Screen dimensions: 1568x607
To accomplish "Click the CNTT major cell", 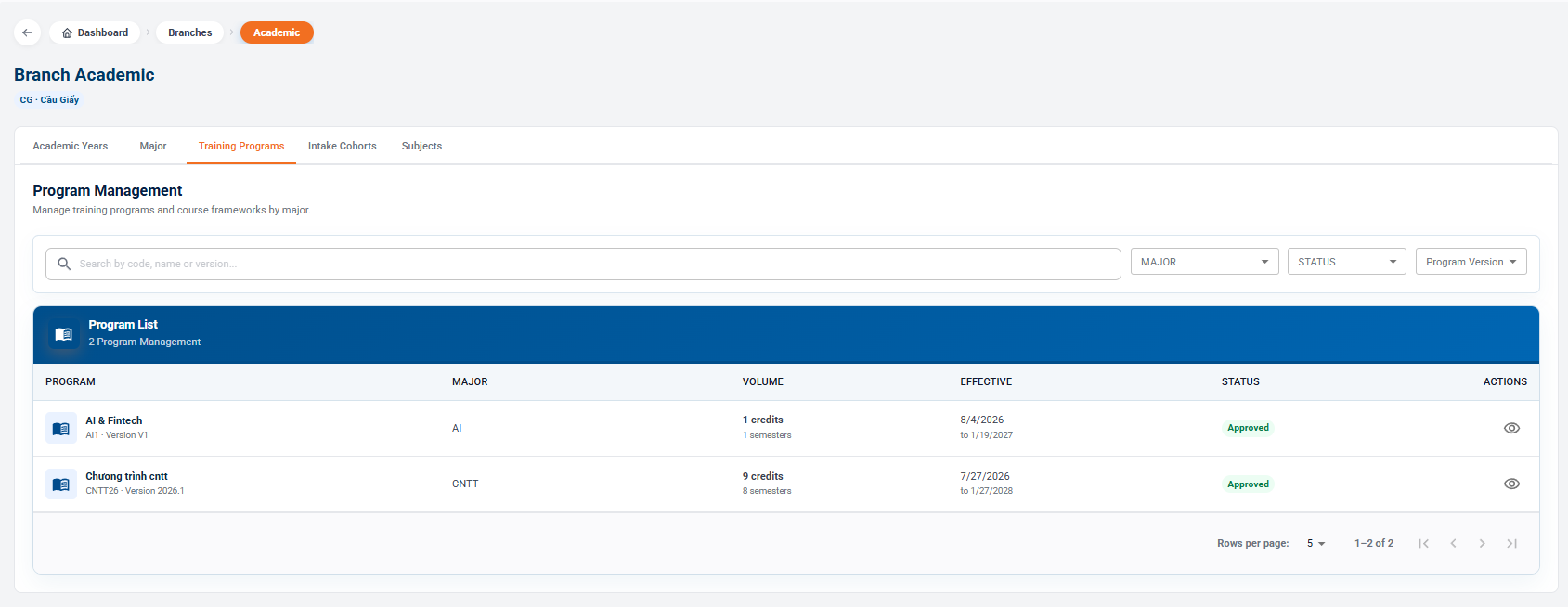I will [x=465, y=484].
